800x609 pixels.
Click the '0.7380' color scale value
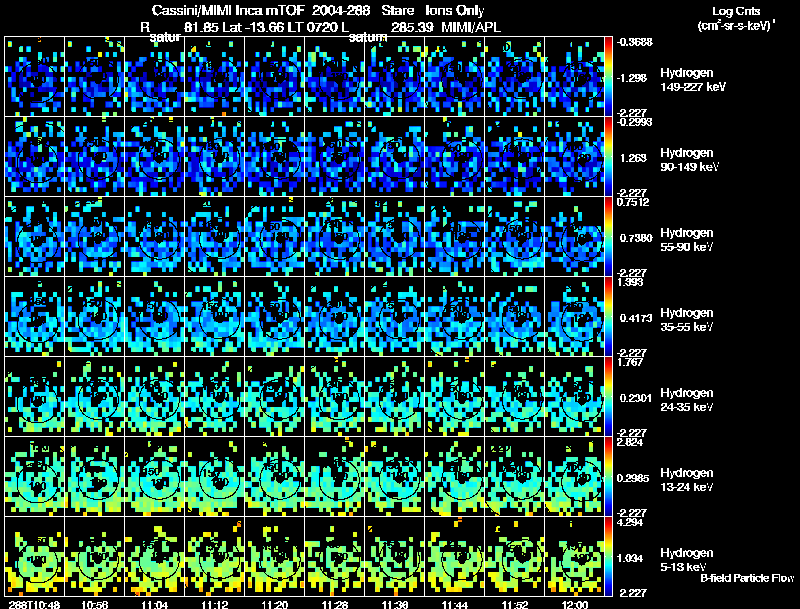coord(636,238)
